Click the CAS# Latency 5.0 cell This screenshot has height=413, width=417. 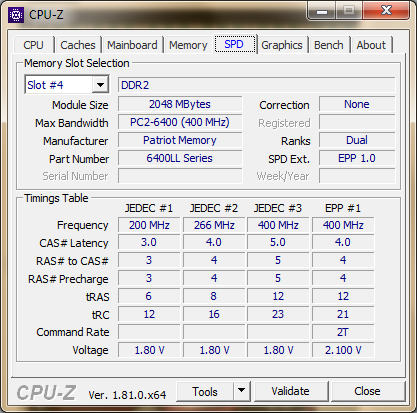(278, 242)
